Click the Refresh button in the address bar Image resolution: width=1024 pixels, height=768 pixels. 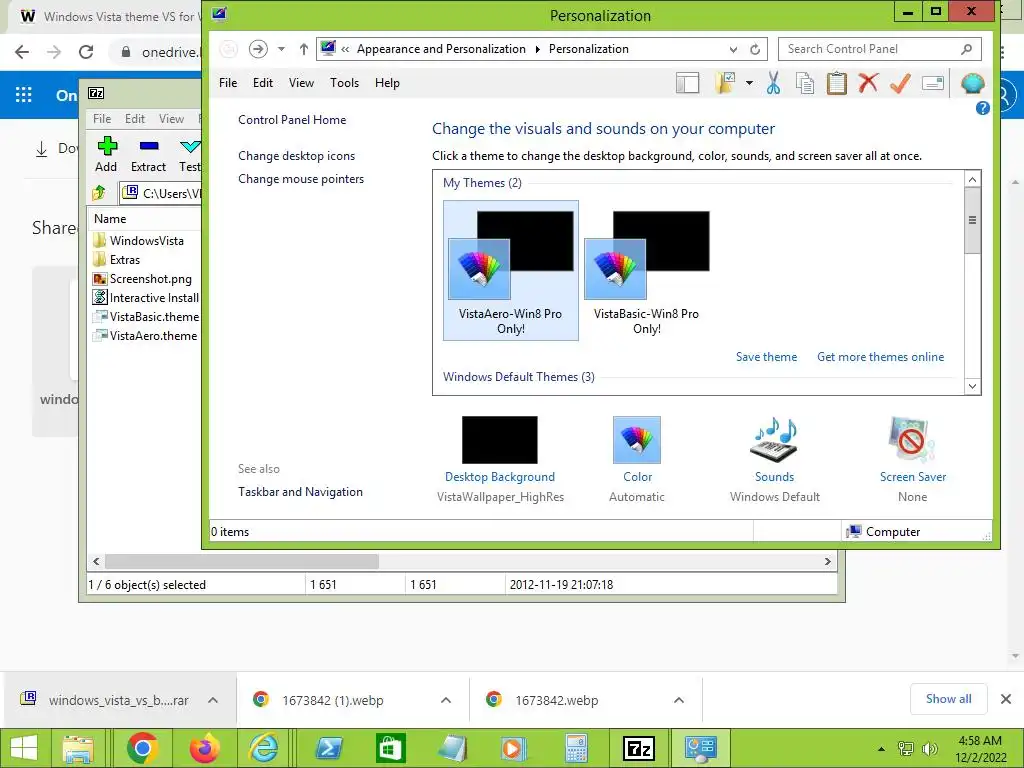[755, 49]
